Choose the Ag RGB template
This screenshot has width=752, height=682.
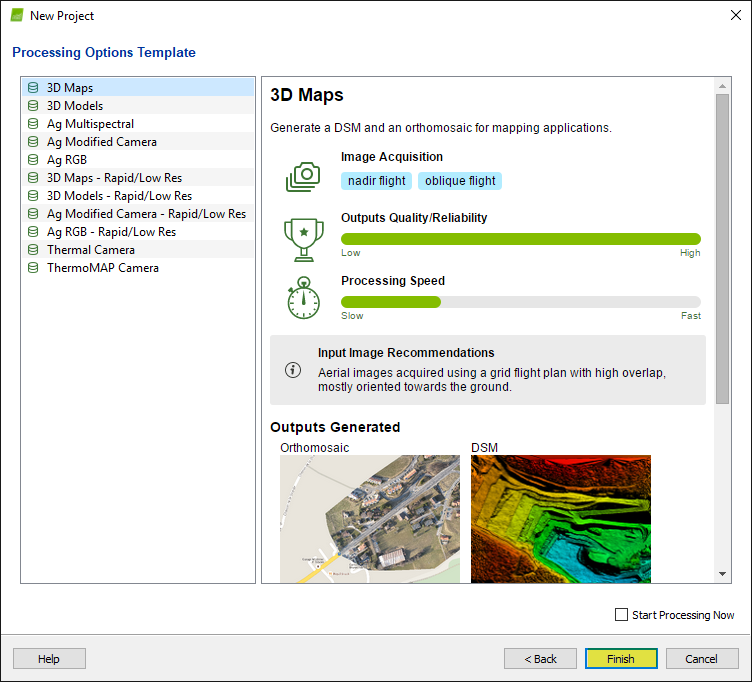[66, 160]
